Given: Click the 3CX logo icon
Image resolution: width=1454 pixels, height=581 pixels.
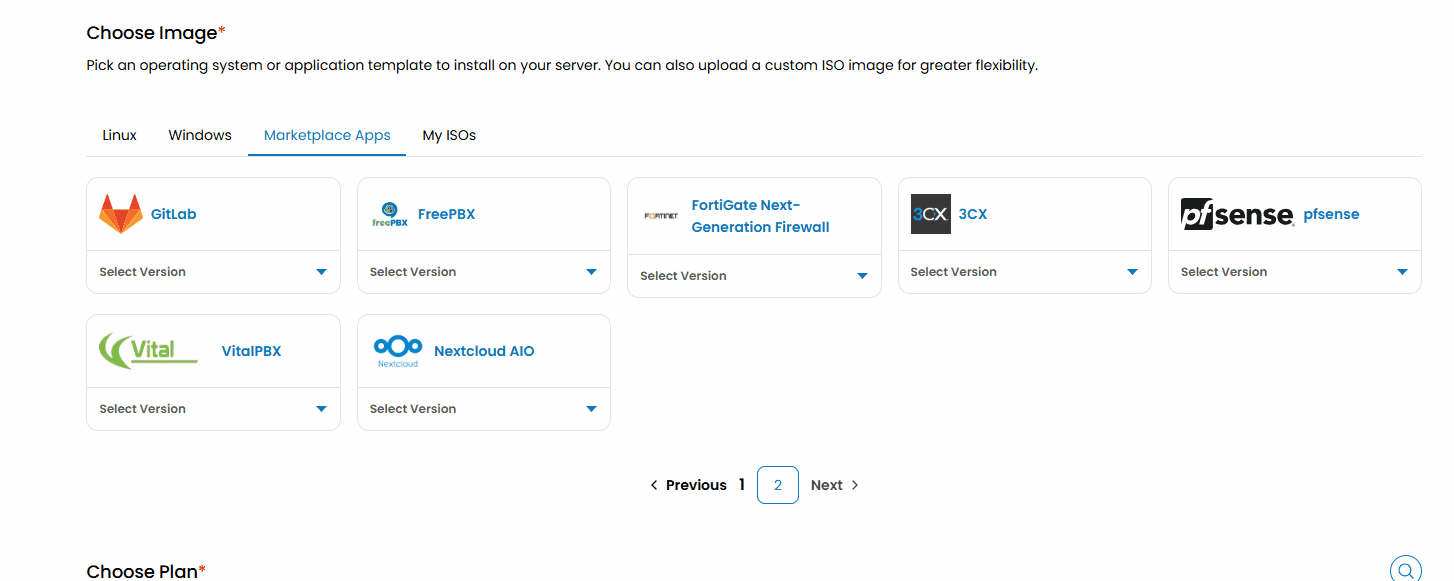Looking at the screenshot, I should (x=930, y=214).
